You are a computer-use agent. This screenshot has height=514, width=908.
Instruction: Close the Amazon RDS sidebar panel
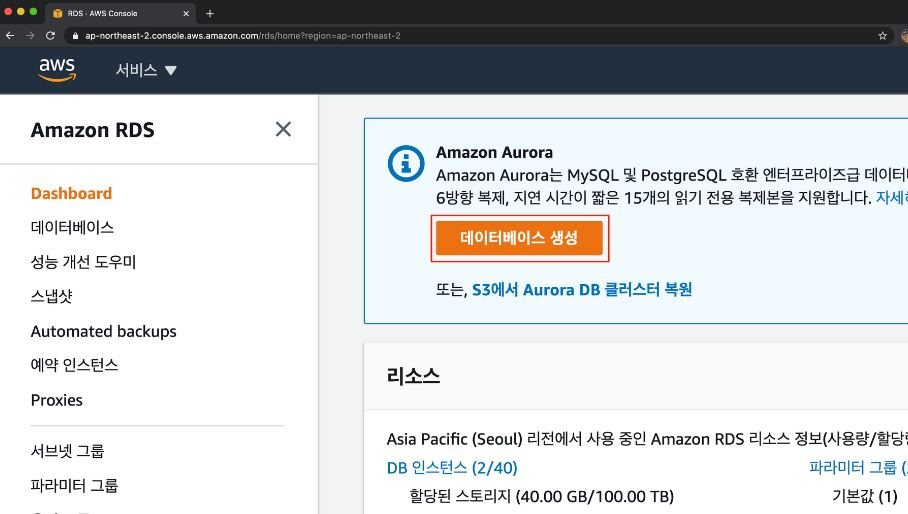point(283,129)
